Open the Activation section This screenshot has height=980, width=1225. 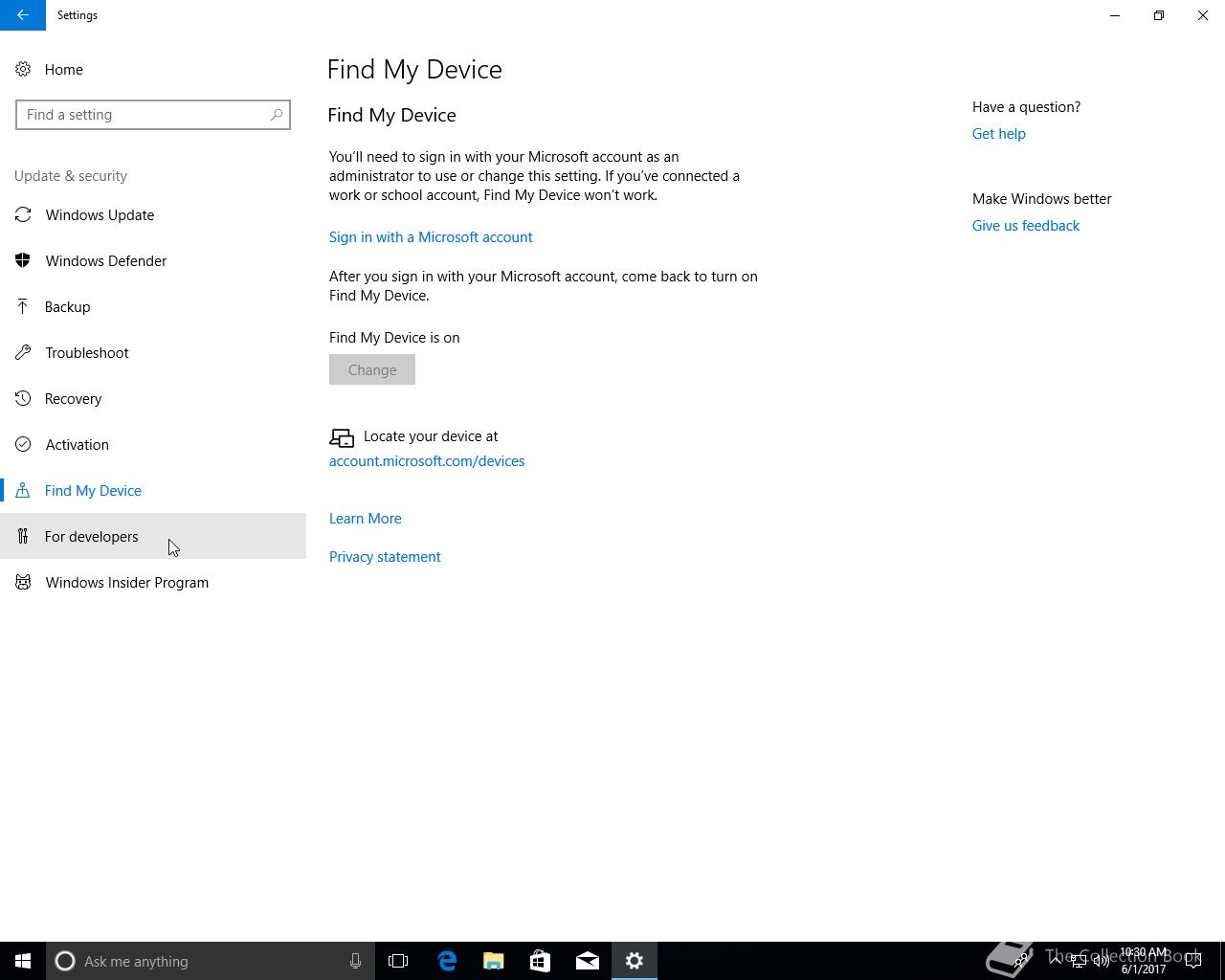[153, 444]
